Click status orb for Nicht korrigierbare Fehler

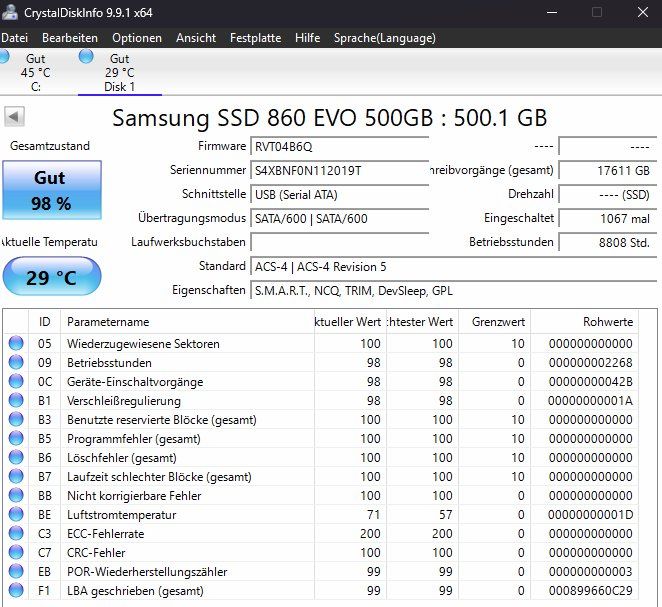pyautogui.click(x=16, y=495)
